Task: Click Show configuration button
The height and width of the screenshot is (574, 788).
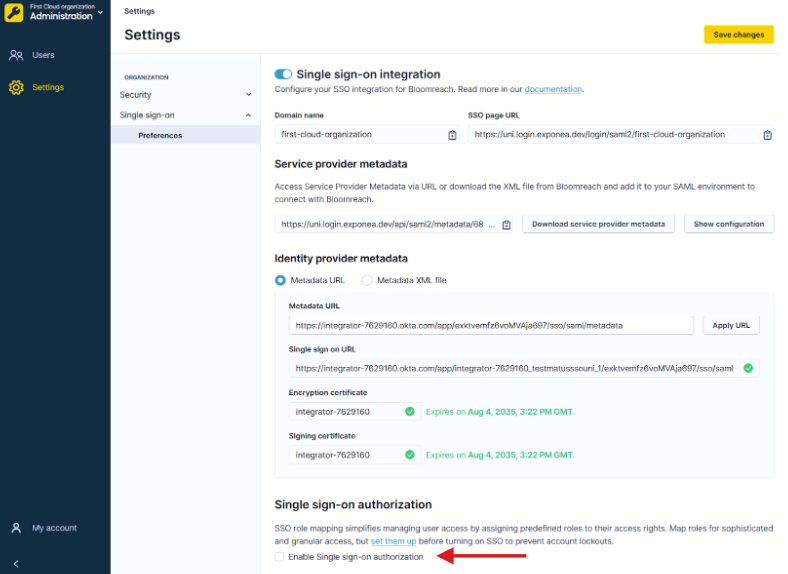Action: click(x=729, y=224)
